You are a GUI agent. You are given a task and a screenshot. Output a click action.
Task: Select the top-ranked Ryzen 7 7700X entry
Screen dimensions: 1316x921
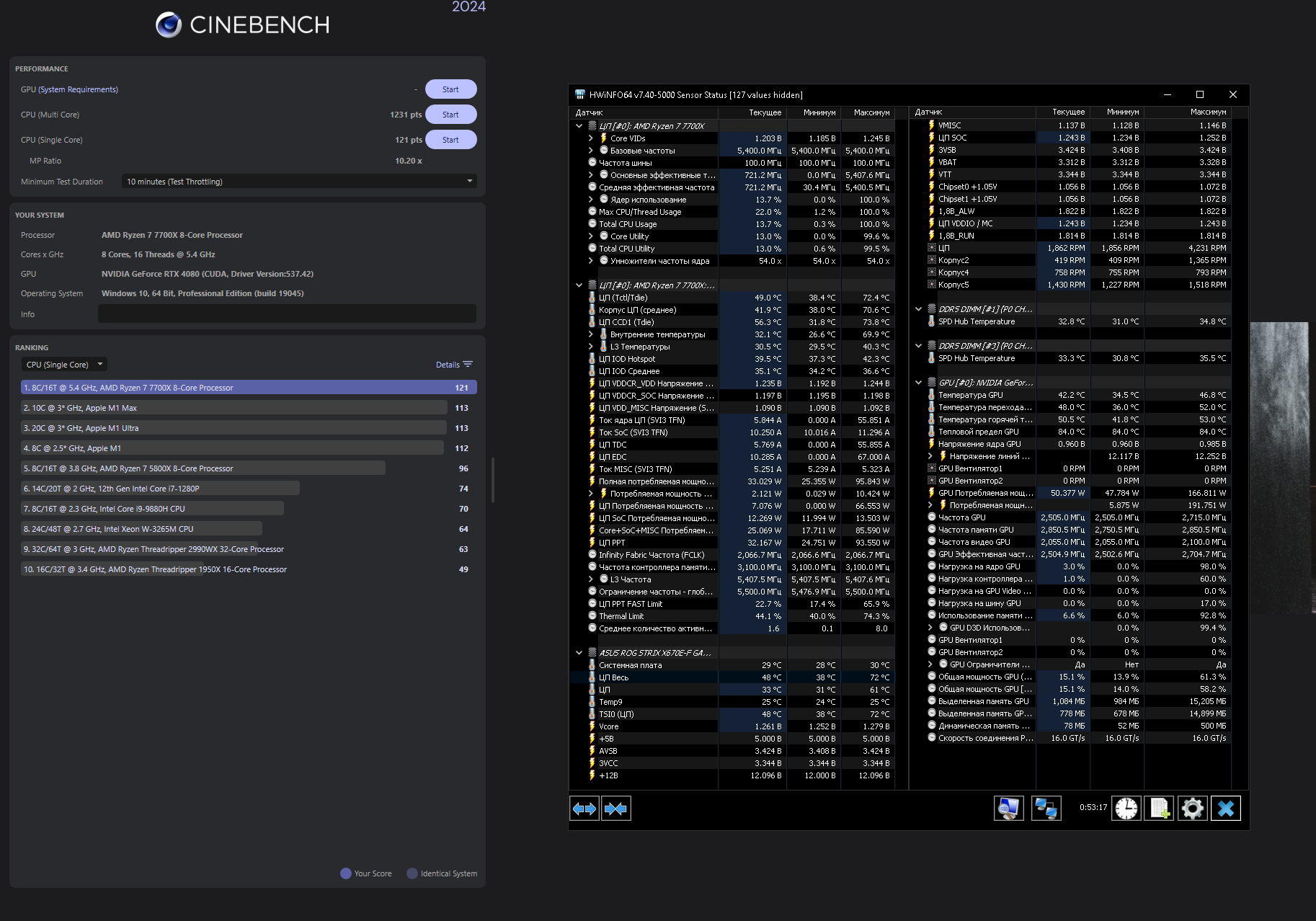click(x=249, y=388)
